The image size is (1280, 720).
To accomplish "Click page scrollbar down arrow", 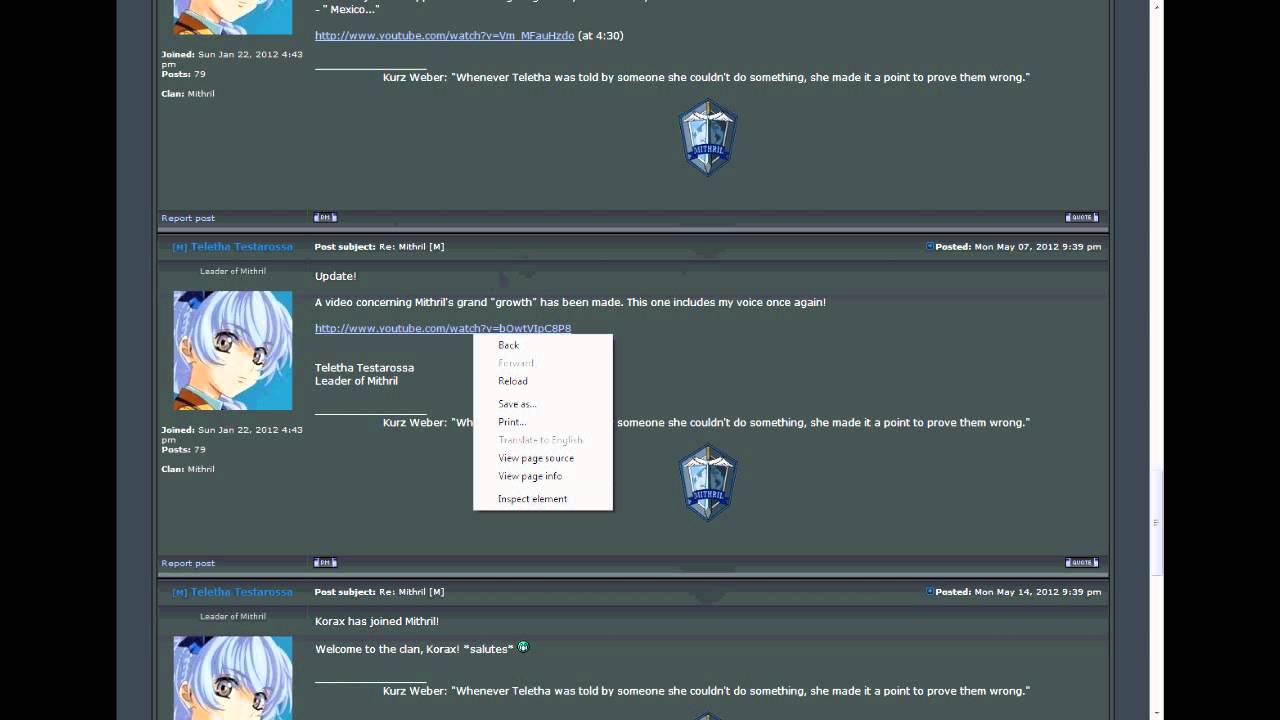I will coord(1157,712).
